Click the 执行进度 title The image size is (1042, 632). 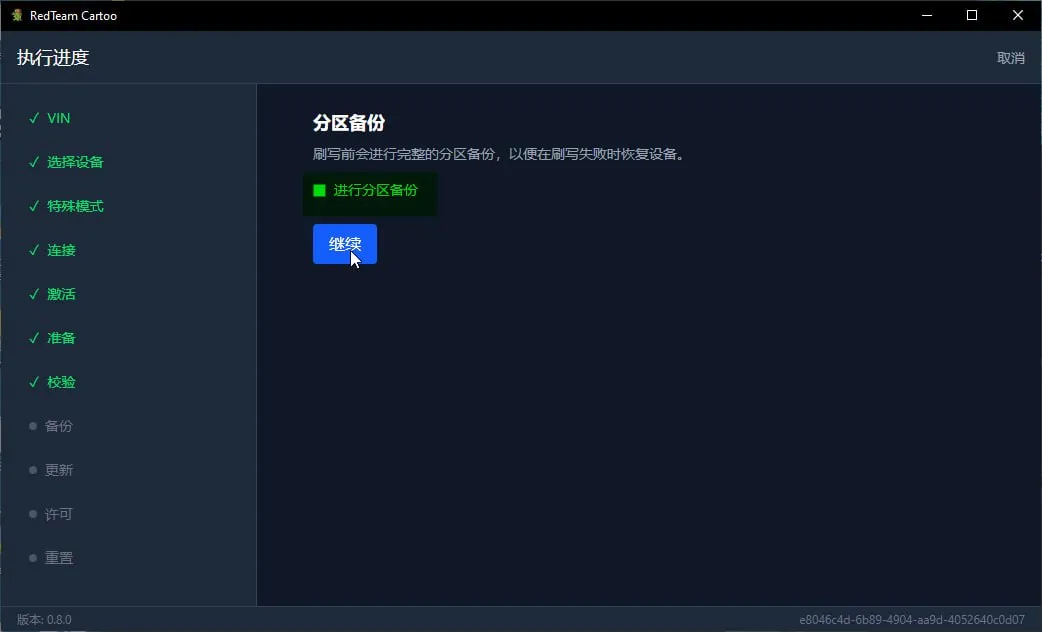tap(53, 58)
